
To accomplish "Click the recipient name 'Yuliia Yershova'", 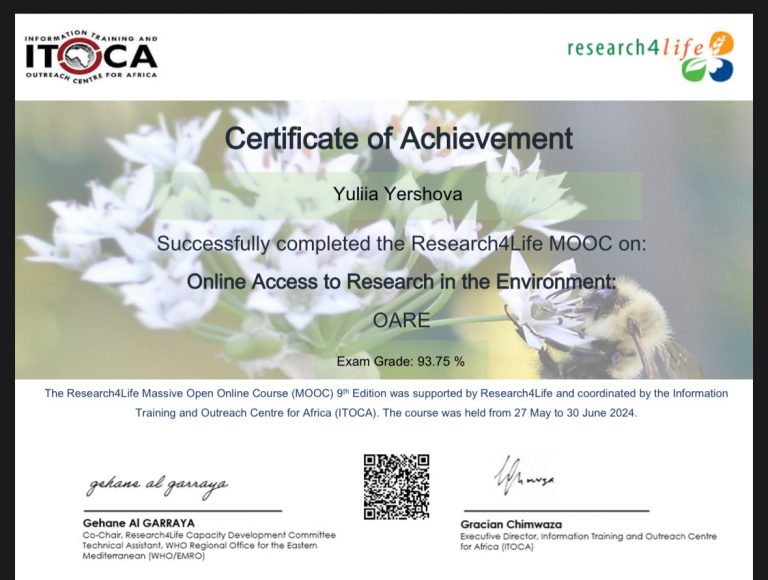I will (398, 194).
